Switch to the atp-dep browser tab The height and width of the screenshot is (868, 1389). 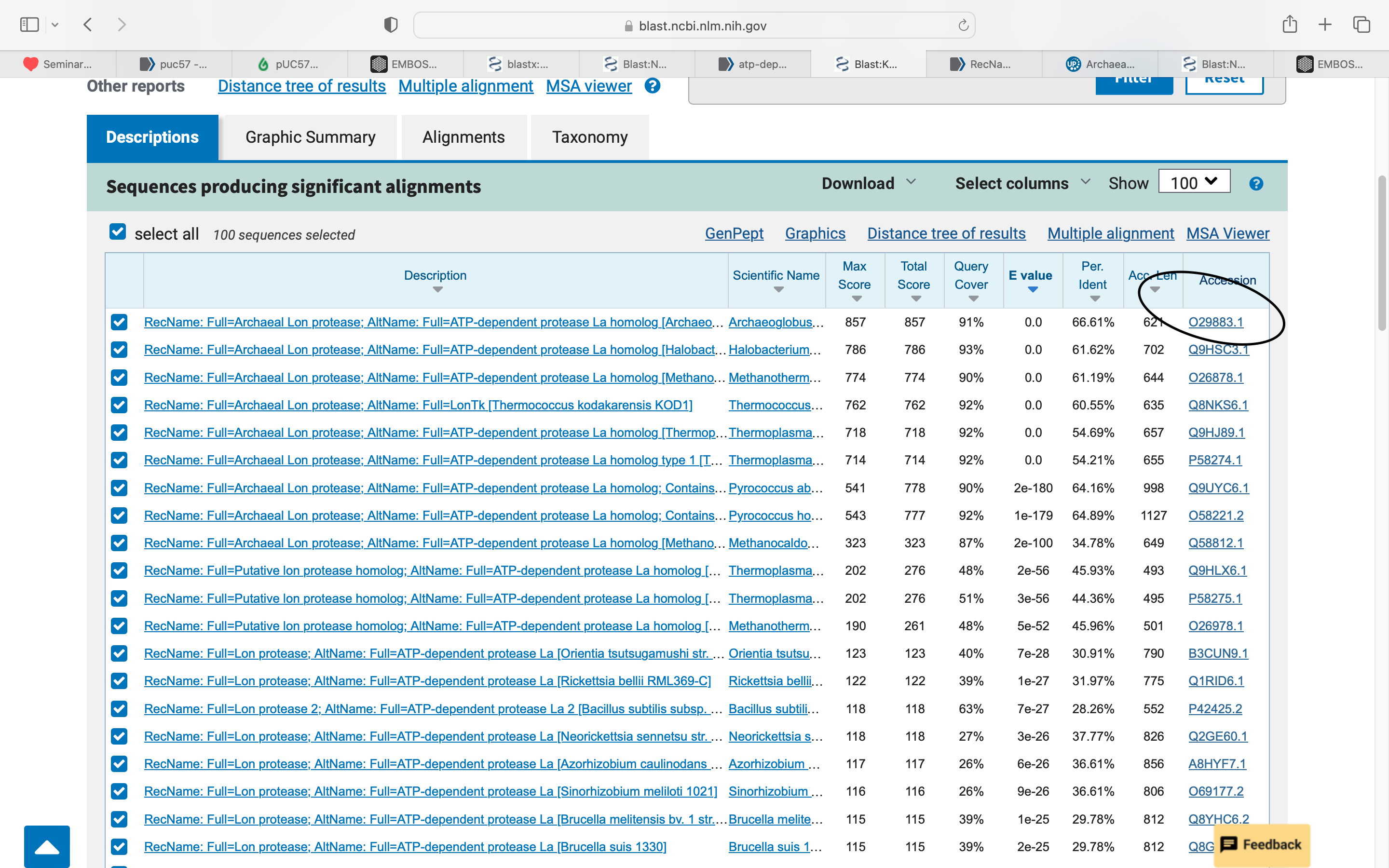click(x=752, y=64)
